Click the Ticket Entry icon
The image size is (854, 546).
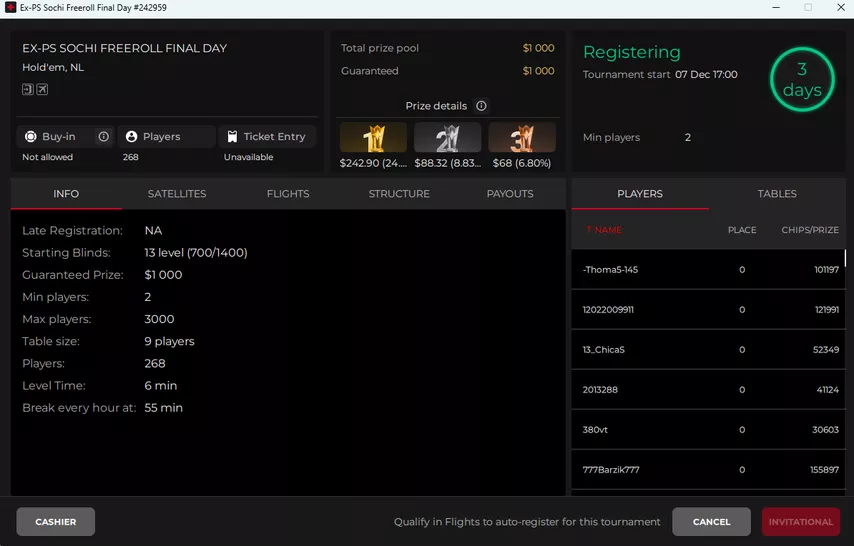coord(232,137)
